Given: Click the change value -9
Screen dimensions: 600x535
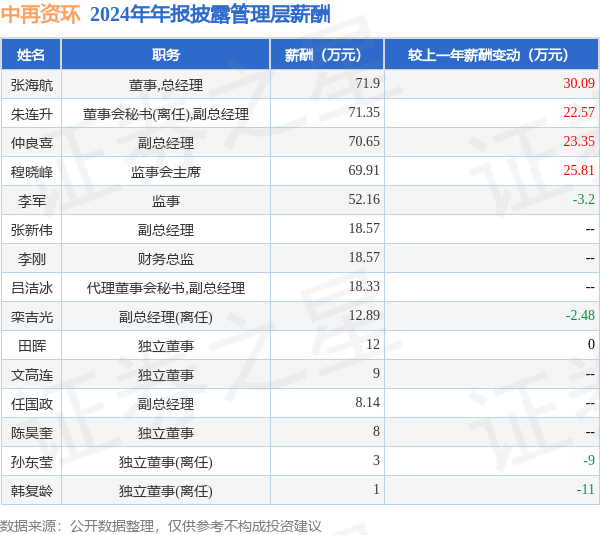Looking at the screenshot, I should coord(589,460).
